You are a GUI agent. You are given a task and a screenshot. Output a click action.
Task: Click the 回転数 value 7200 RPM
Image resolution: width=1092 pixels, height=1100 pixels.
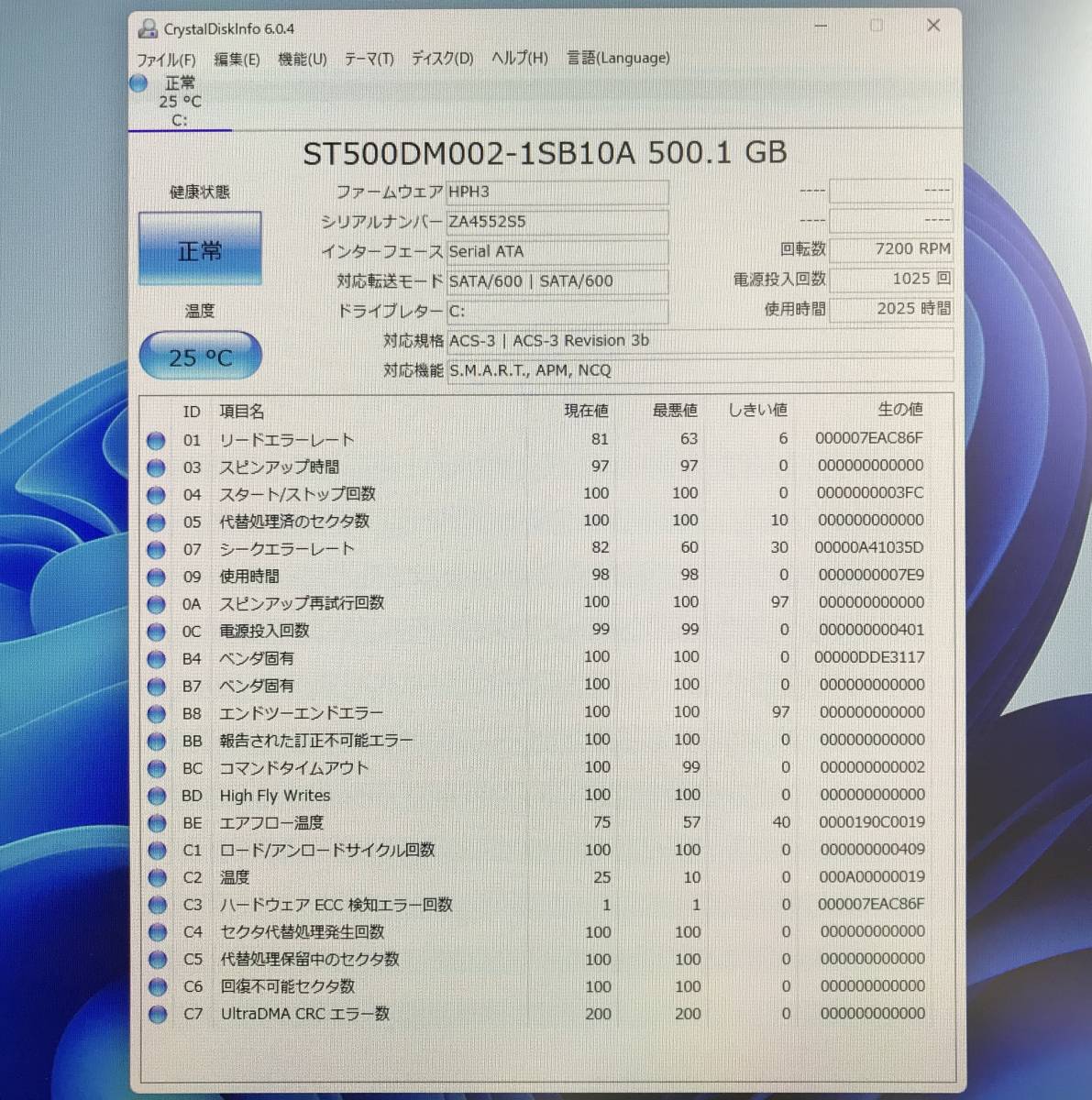coord(891,249)
